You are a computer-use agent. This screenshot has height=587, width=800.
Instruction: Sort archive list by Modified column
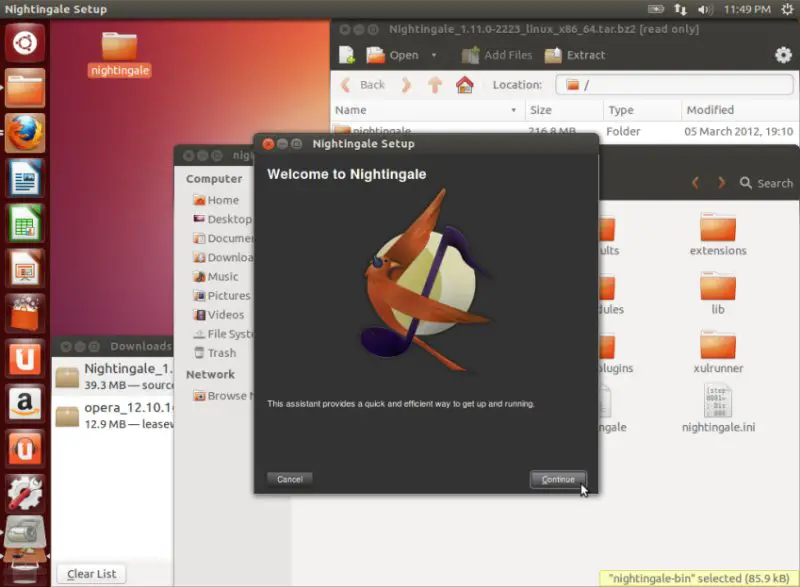click(x=740, y=110)
